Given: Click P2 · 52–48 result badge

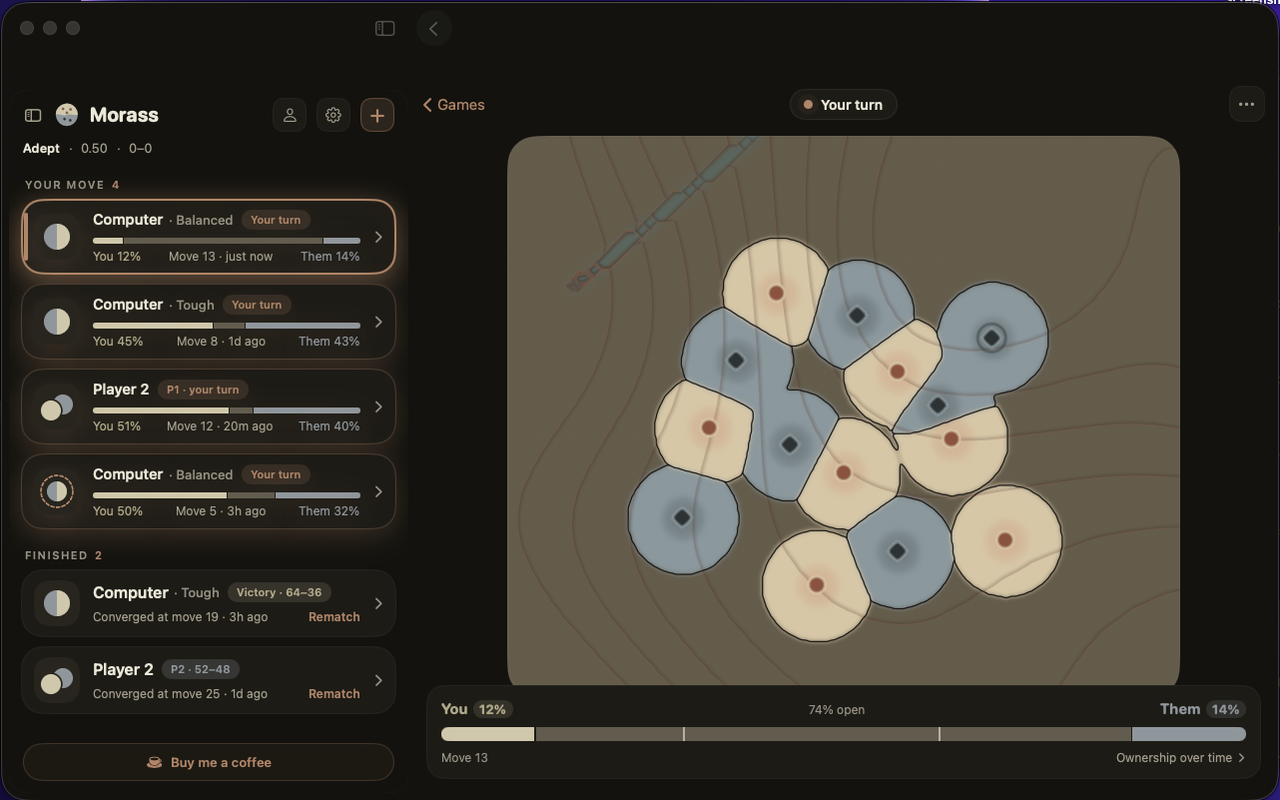Looking at the screenshot, I should click(200, 669).
